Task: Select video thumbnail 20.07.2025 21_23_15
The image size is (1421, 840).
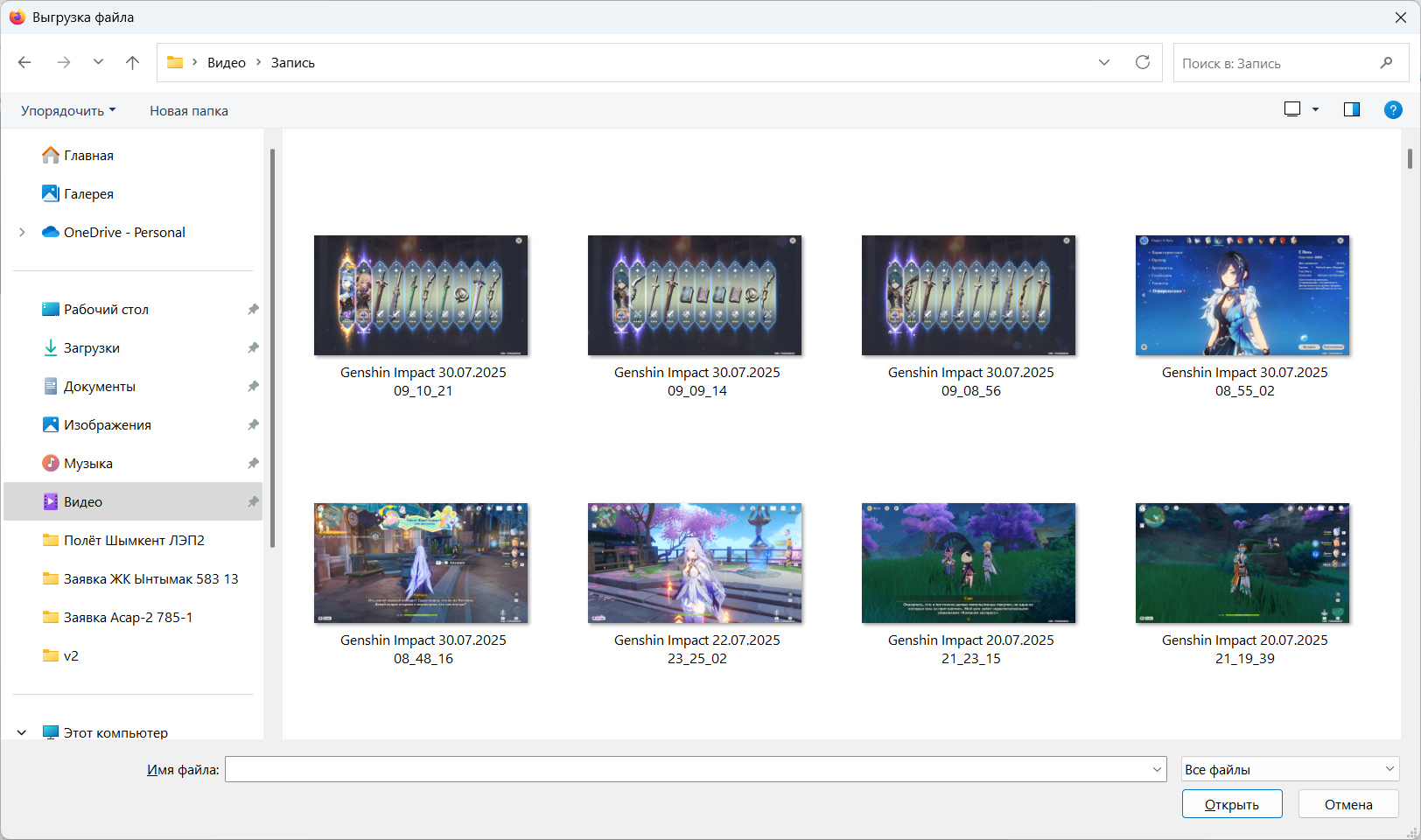Action: [969, 563]
